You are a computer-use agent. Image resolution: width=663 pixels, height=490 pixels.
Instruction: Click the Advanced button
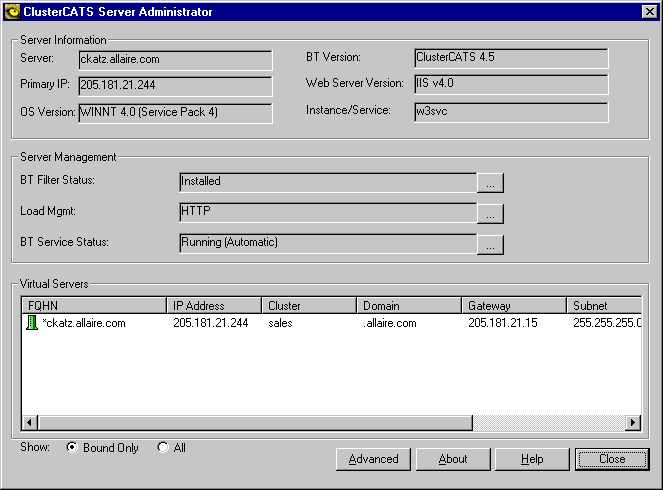point(373,459)
